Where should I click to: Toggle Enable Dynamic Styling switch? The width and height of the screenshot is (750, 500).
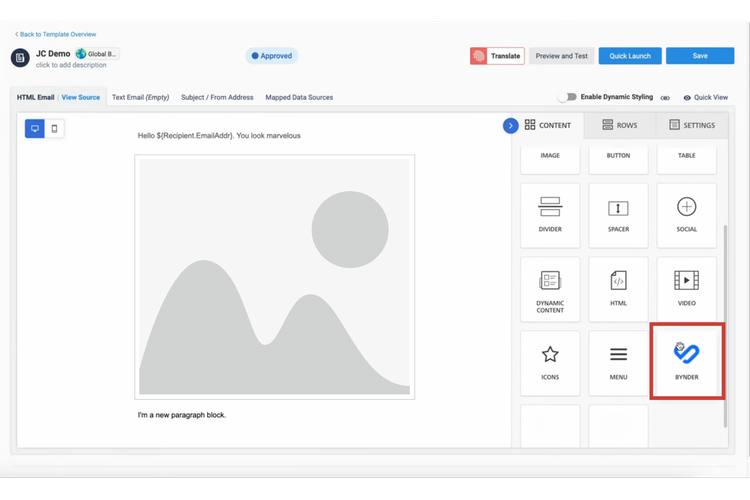coord(567,97)
